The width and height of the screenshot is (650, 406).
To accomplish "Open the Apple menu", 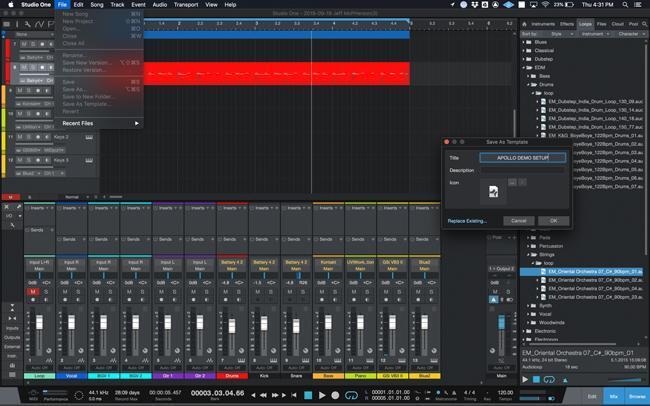I will click(11, 5).
